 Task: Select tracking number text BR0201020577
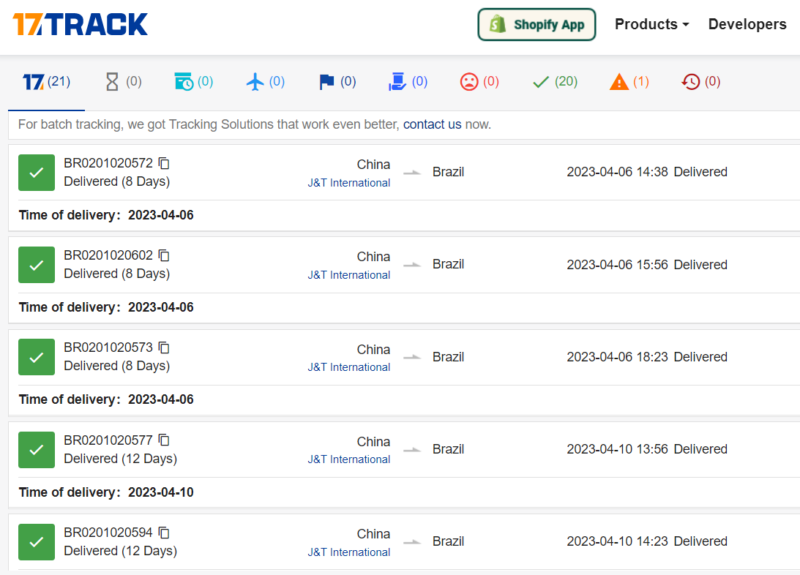coord(108,440)
